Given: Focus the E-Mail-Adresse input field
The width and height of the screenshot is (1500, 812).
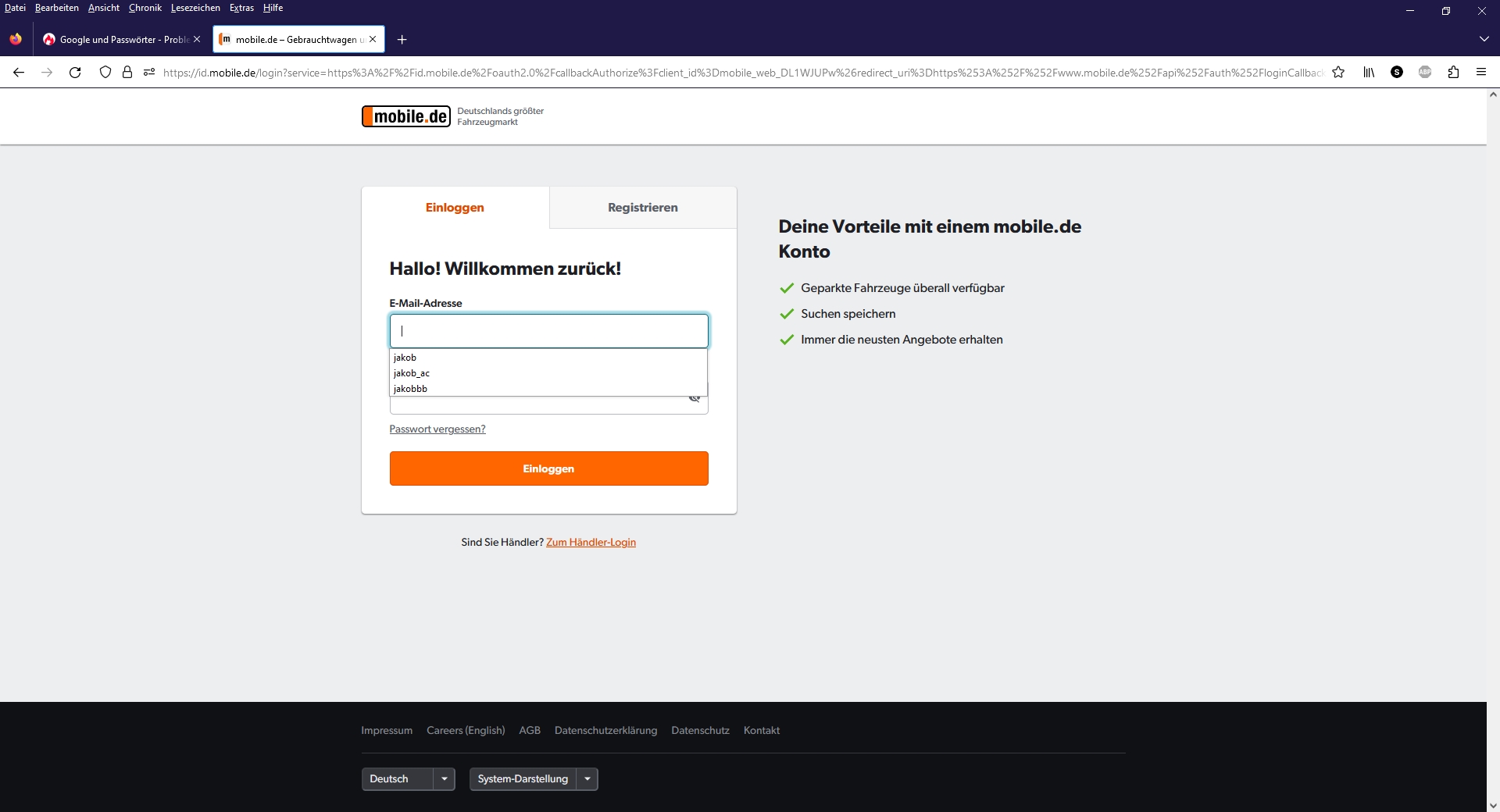Looking at the screenshot, I should pyautogui.click(x=549, y=331).
